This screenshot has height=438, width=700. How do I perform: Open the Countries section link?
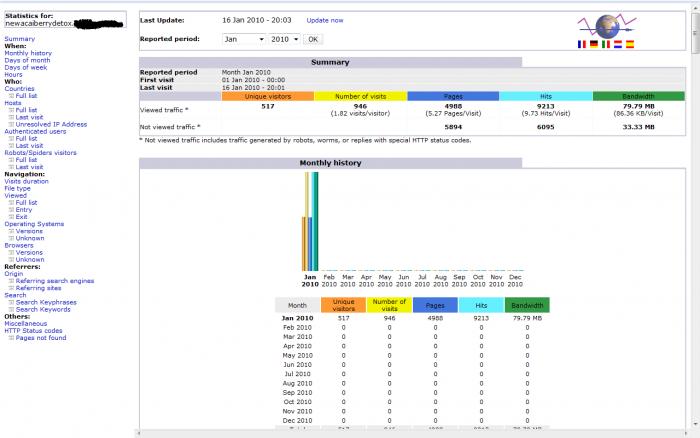pyautogui.click(x=19, y=88)
